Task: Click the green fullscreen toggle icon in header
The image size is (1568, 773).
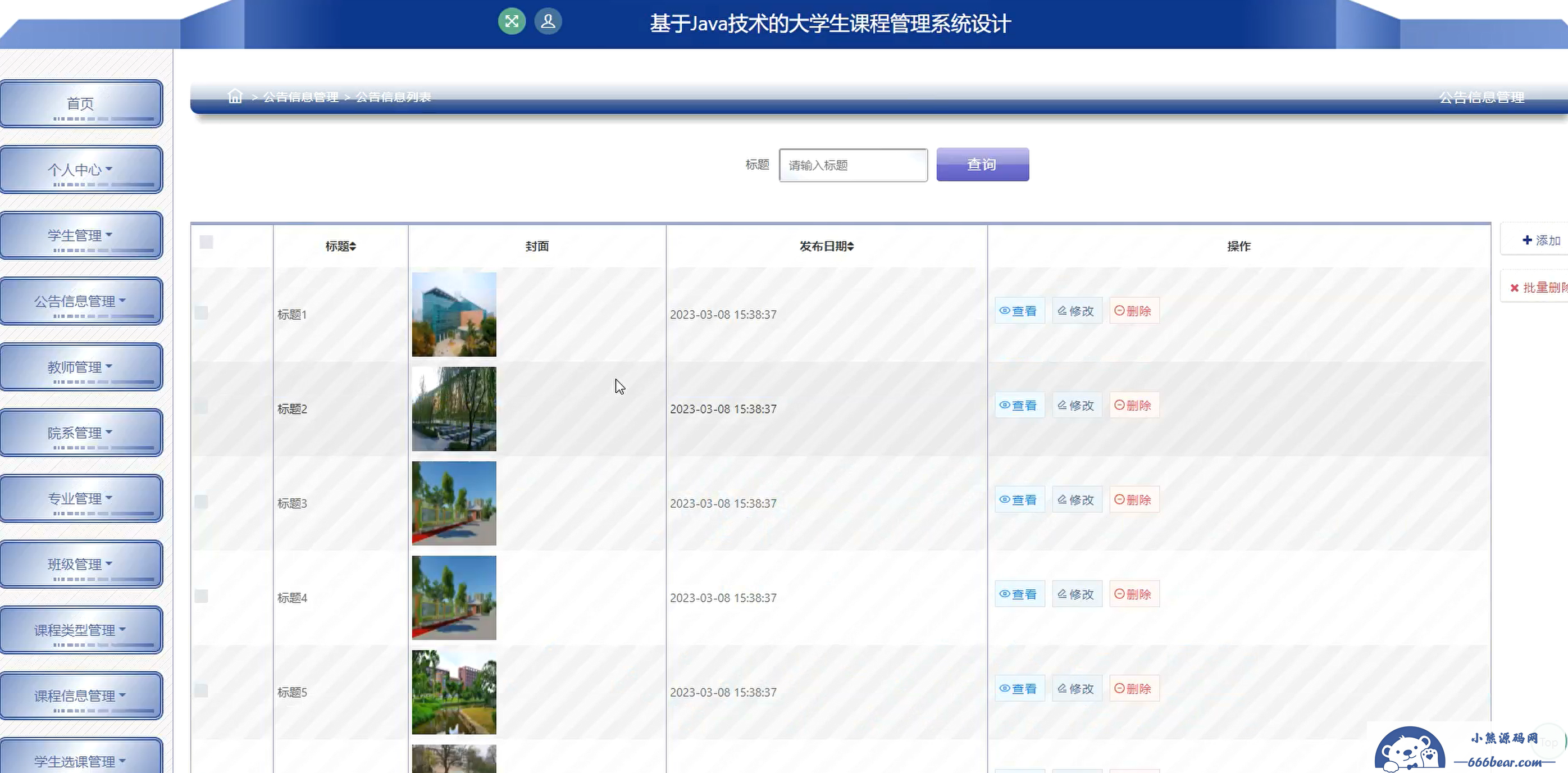Action: click(512, 21)
